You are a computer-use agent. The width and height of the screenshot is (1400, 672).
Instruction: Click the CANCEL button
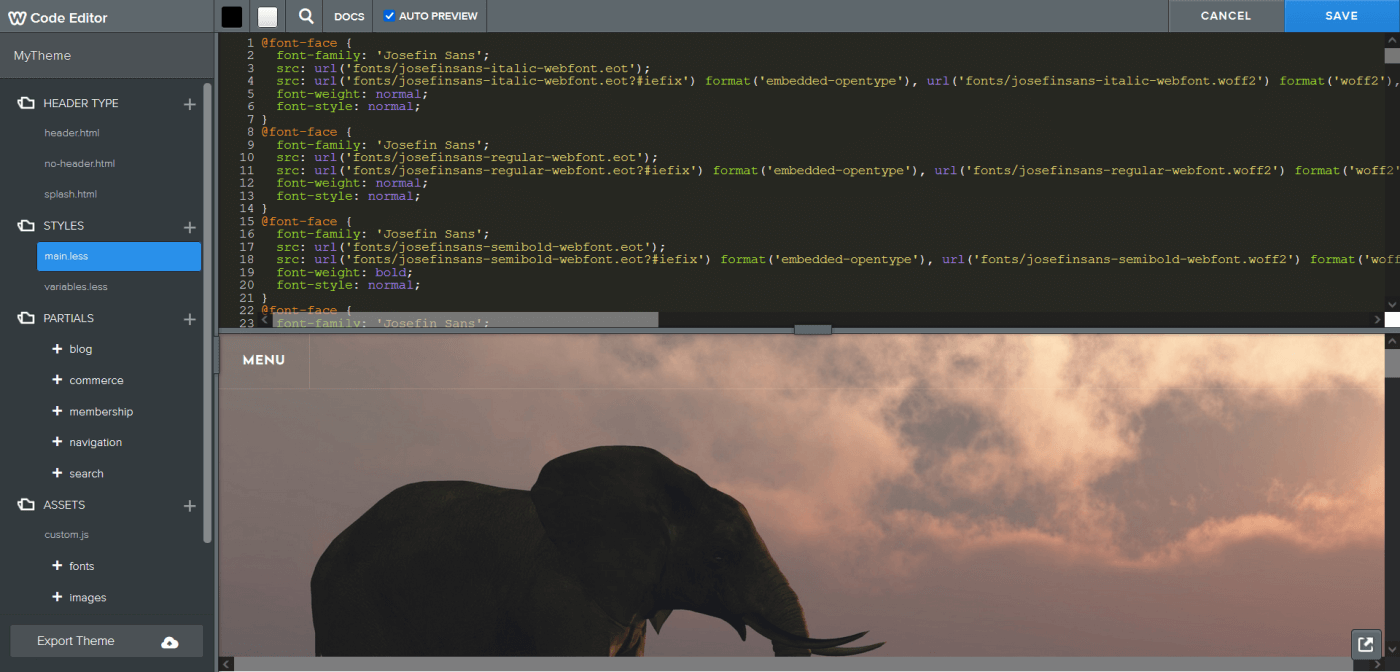[x=1226, y=16]
